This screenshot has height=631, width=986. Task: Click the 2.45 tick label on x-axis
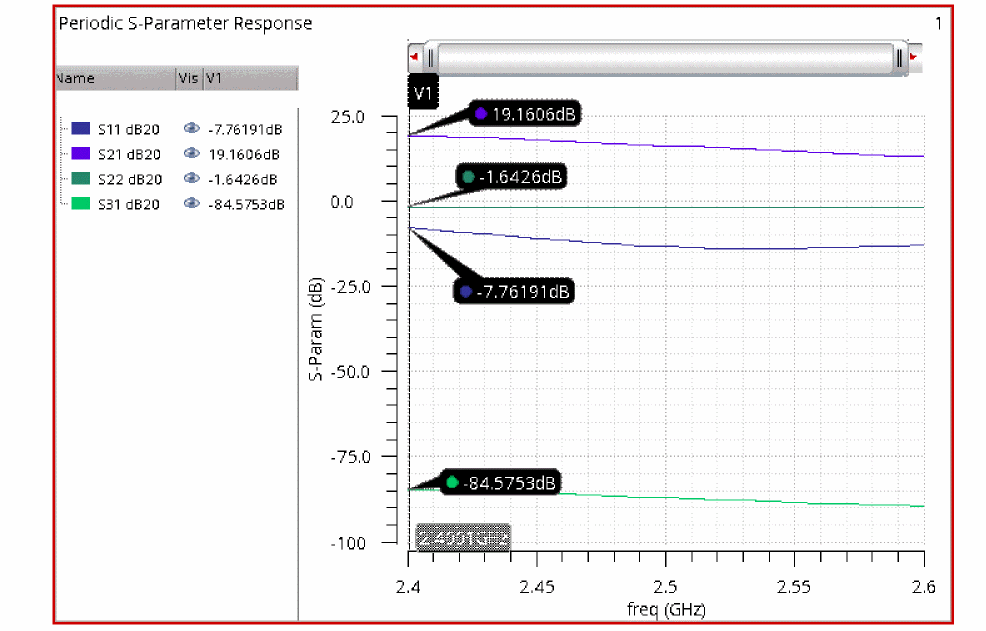[537, 587]
